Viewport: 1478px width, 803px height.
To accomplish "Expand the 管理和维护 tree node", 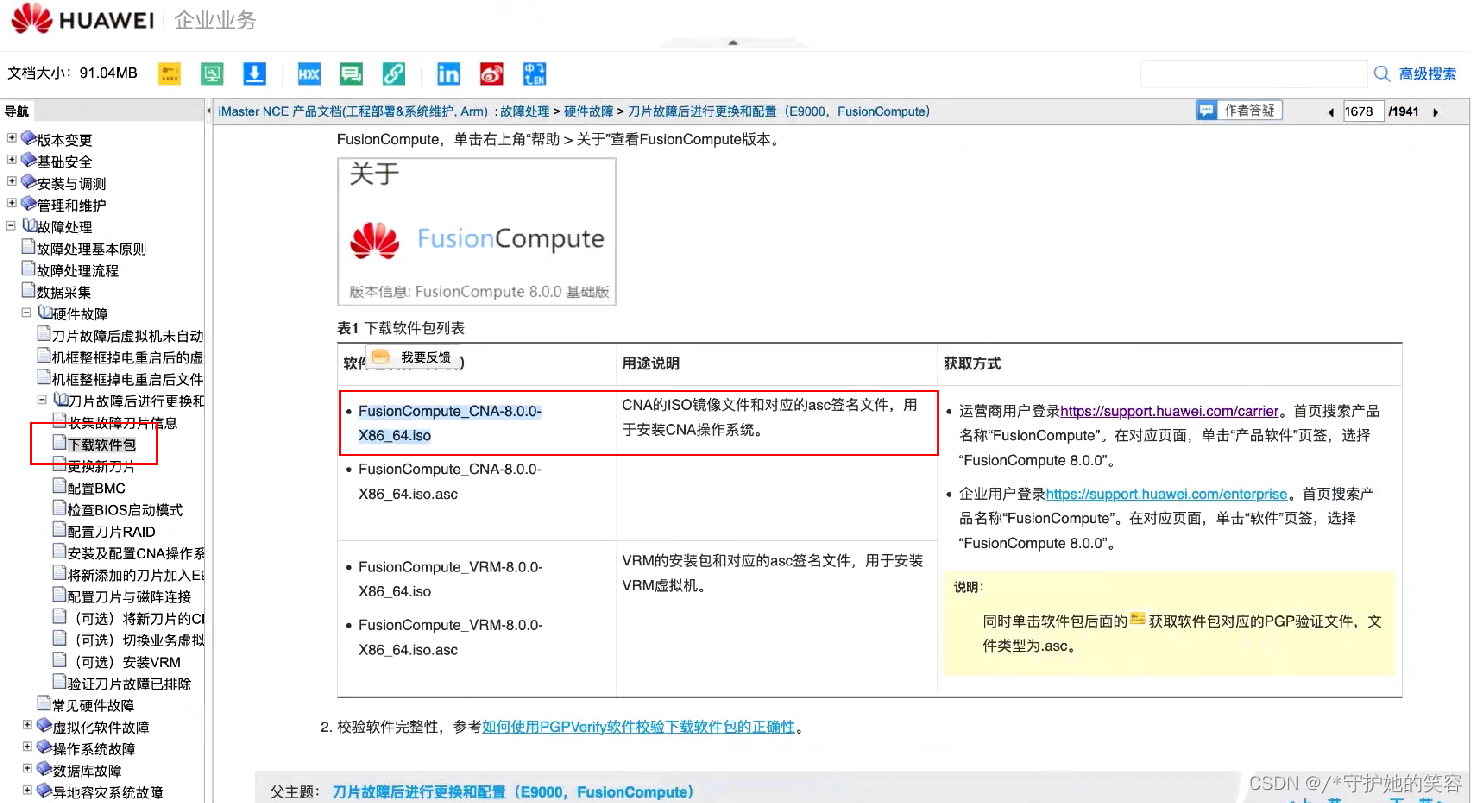I will pos(11,204).
